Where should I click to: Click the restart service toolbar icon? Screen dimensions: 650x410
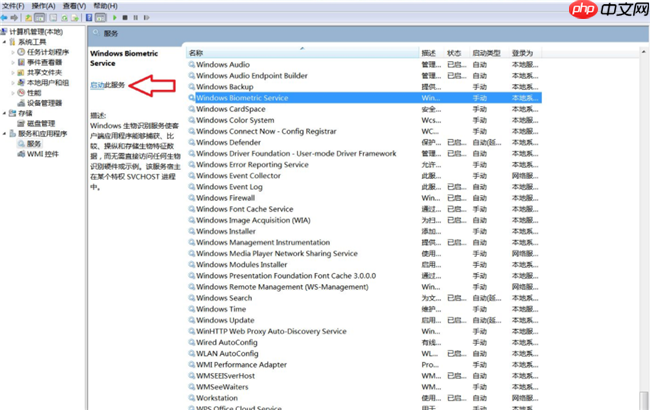[x=146, y=17]
